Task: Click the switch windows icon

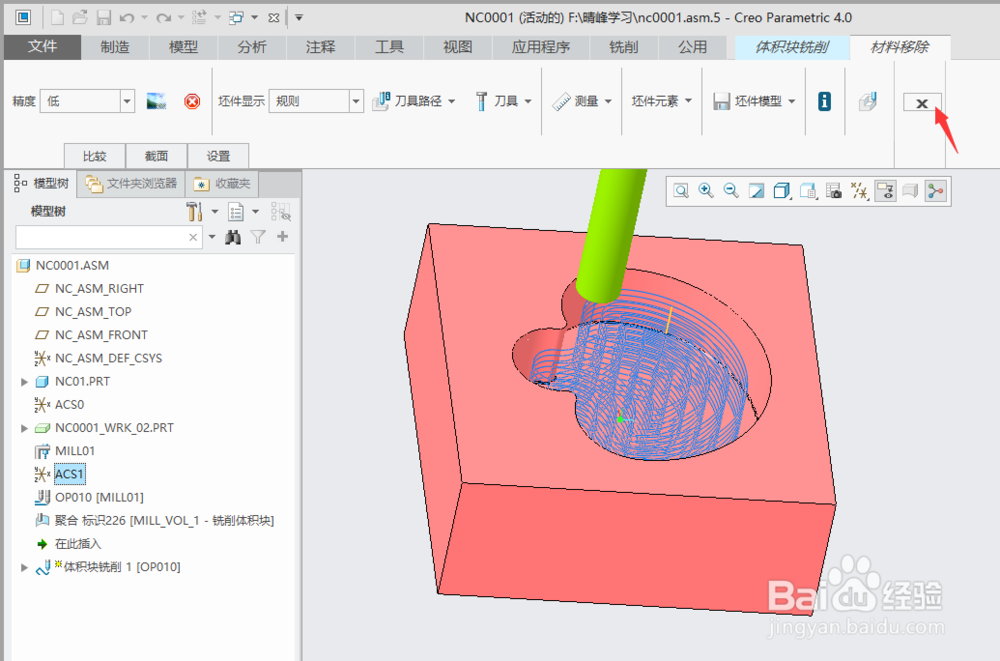Action: coord(236,18)
